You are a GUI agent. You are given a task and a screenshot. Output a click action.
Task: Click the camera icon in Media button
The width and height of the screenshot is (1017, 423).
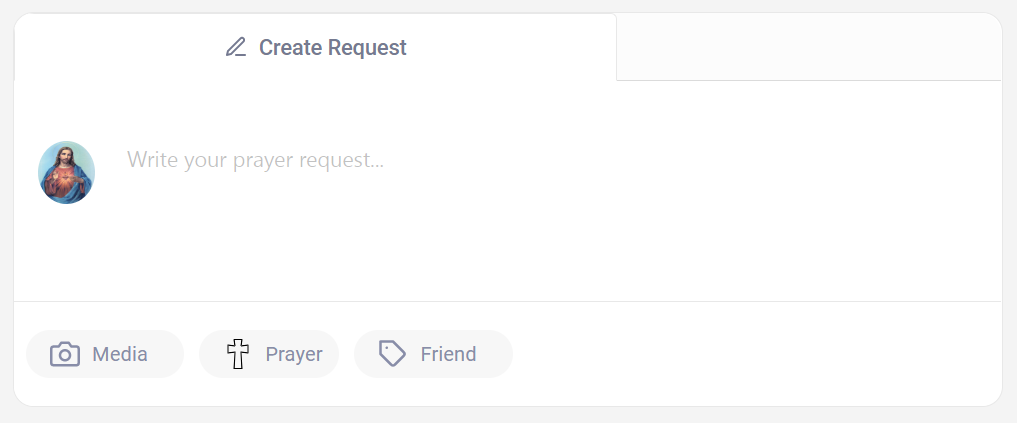pos(65,354)
